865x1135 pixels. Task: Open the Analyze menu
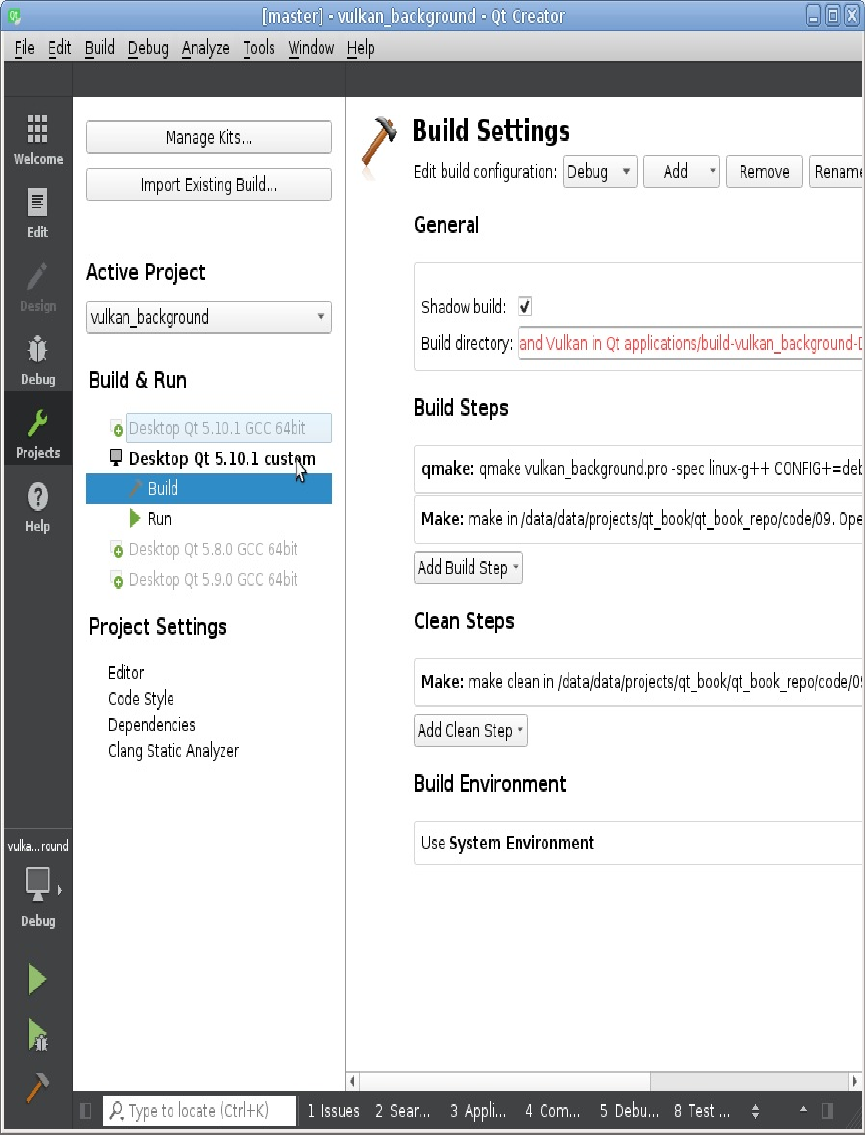206,48
